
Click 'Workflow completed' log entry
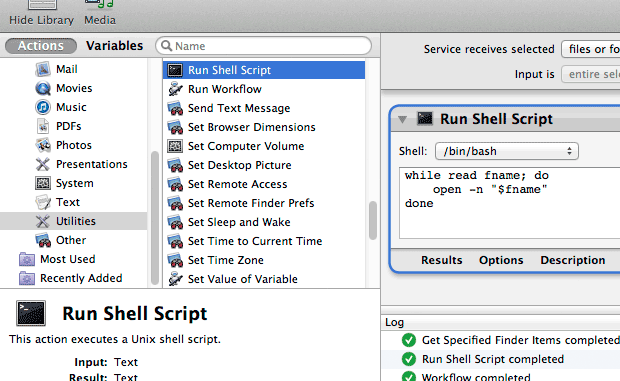501,376
